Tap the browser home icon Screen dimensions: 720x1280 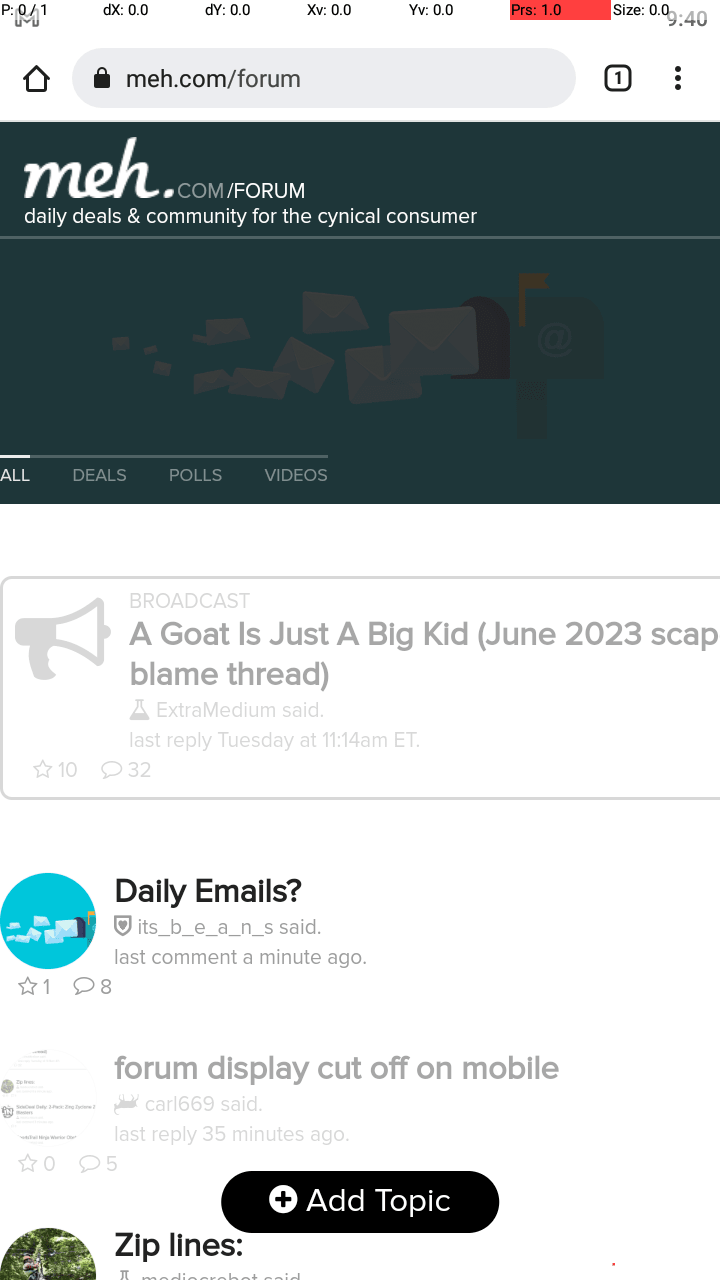(36, 78)
